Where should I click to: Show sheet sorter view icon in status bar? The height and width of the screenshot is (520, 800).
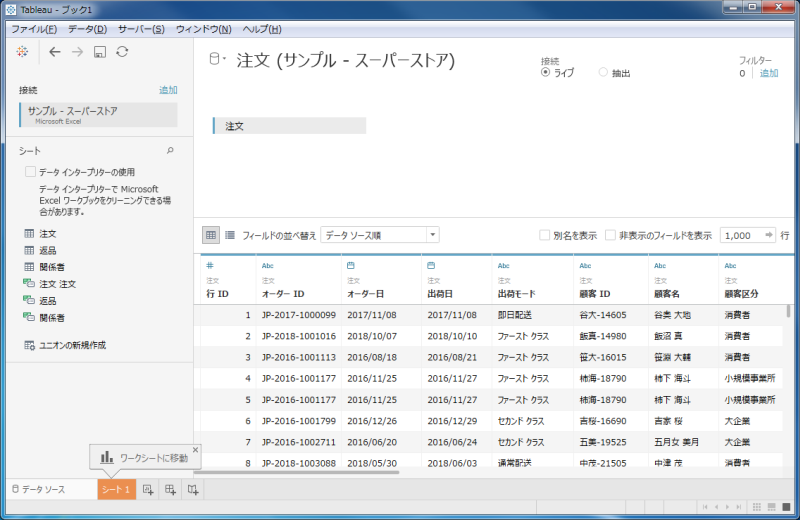757,507
